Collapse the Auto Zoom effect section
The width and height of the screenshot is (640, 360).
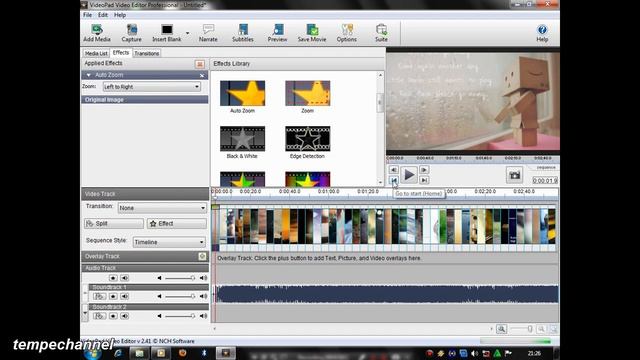(x=89, y=75)
